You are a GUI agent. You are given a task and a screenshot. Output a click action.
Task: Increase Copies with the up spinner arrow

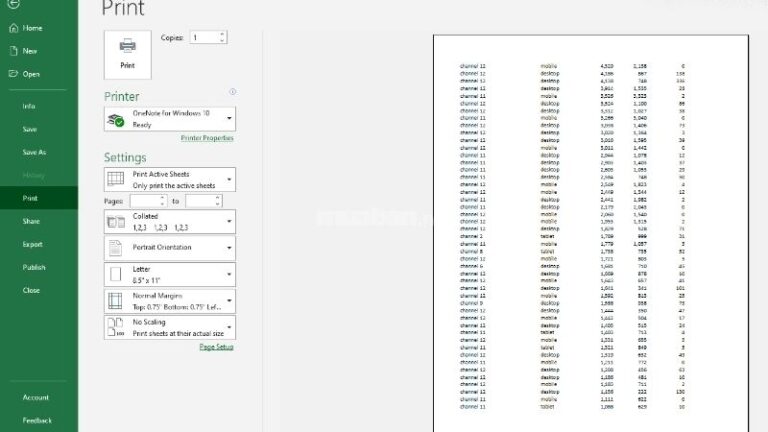click(222, 34)
